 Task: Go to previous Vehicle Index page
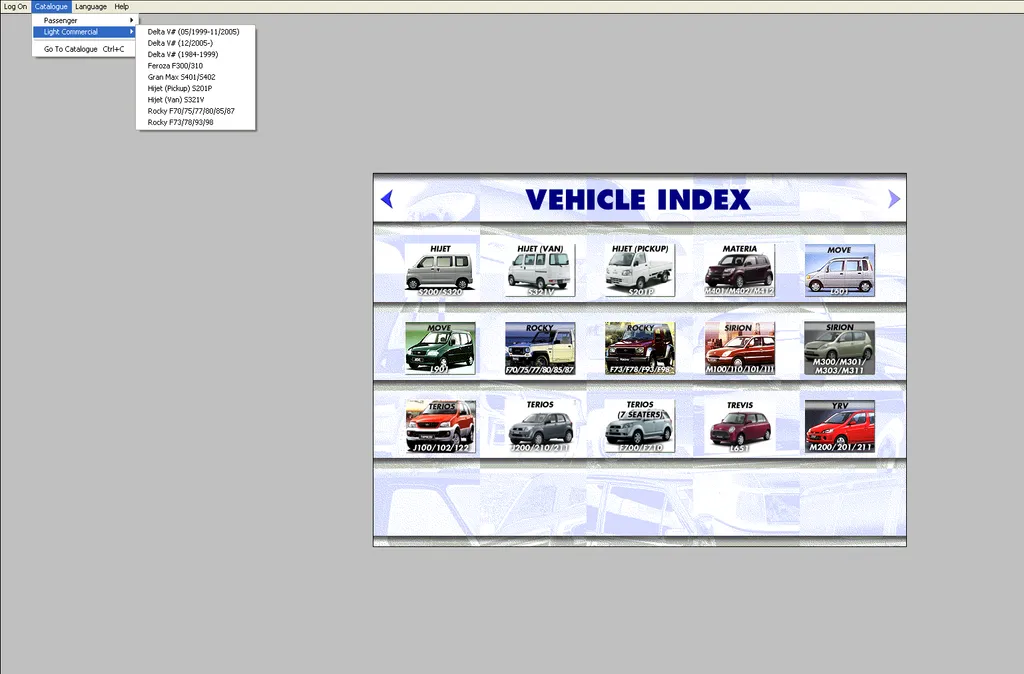pyautogui.click(x=387, y=199)
